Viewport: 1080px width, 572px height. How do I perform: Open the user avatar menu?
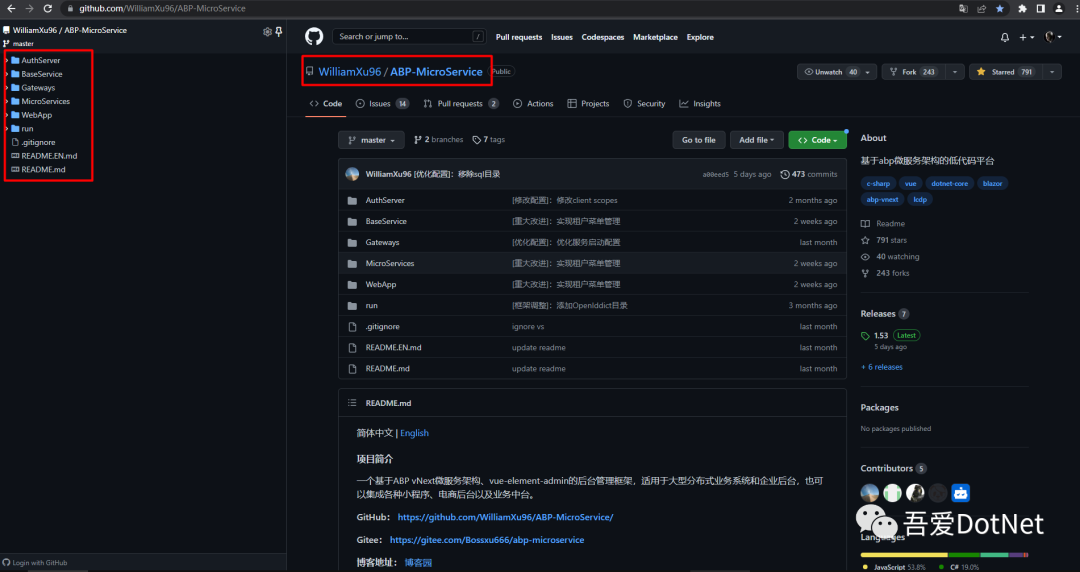[x=1053, y=37]
